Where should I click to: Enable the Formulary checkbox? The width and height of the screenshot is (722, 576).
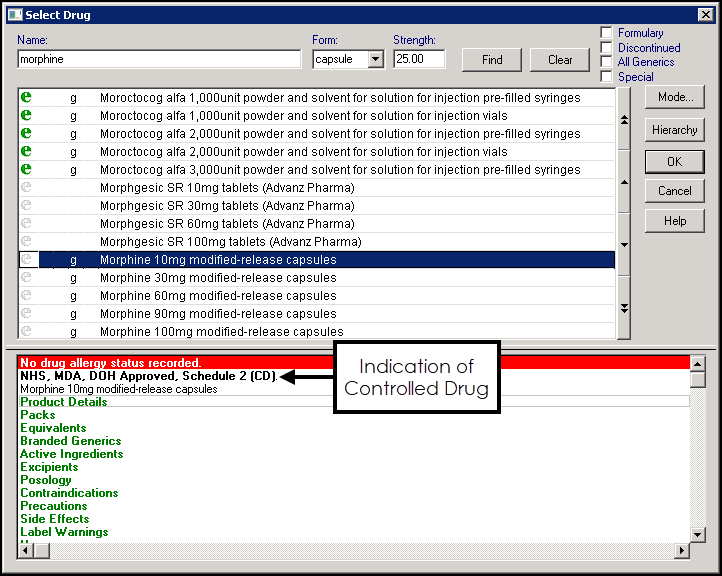tap(606, 33)
